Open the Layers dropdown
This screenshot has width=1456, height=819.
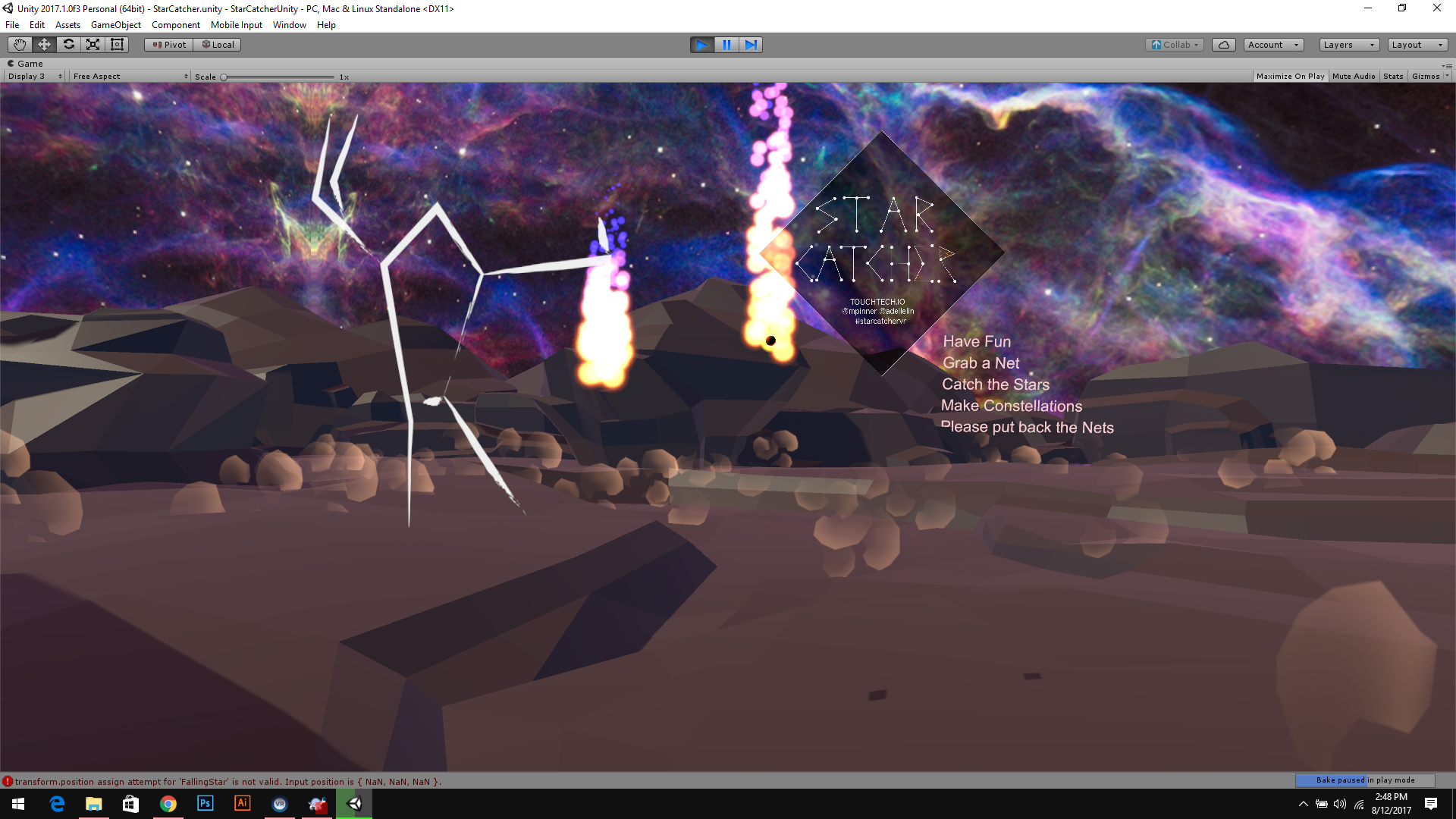pyautogui.click(x=1349, y=45)
